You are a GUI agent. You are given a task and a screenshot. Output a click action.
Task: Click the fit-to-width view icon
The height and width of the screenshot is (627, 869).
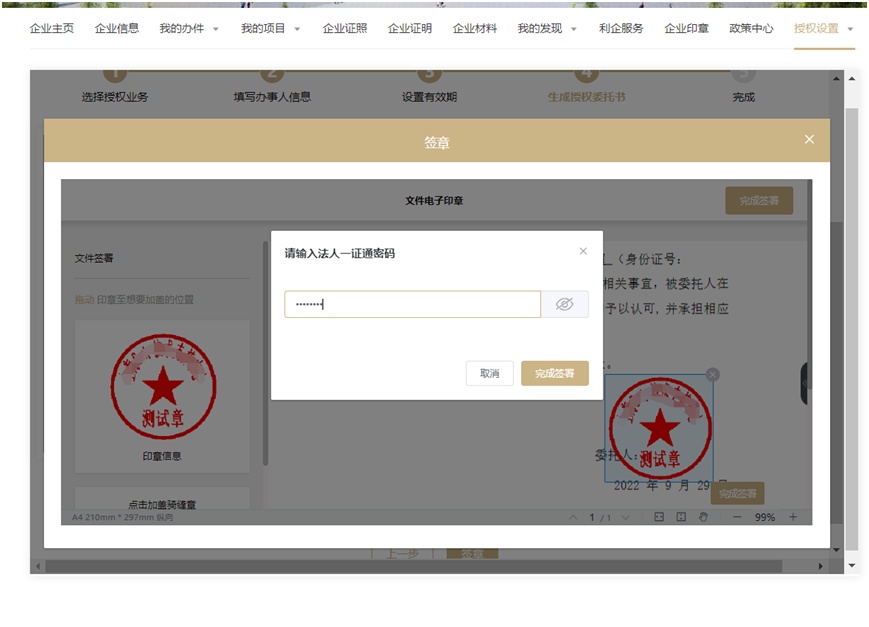coord(659,517)
